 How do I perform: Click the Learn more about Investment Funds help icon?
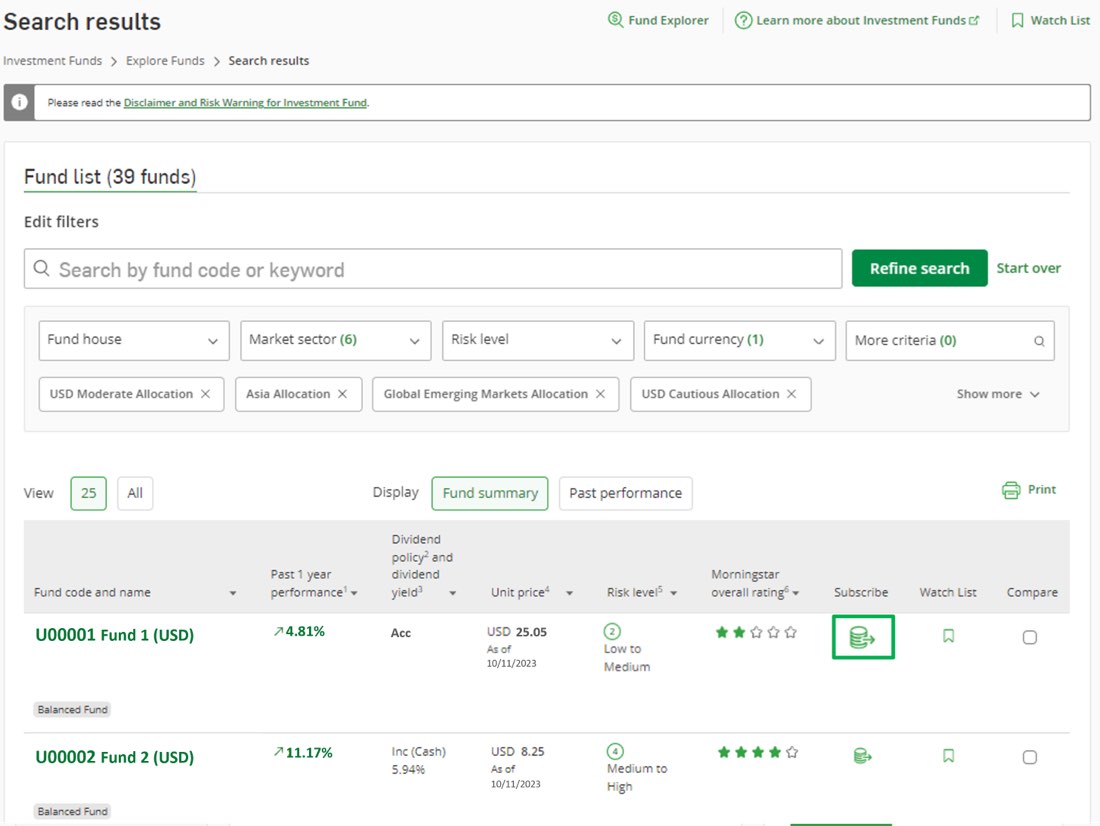pyautogui.click(x=742, y=20)
